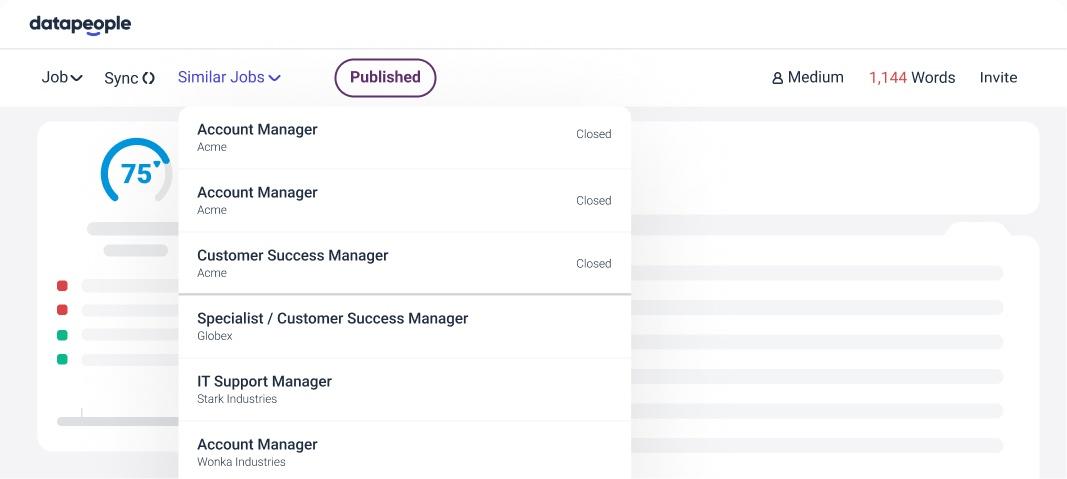Click the 75 score gauge

136,171
